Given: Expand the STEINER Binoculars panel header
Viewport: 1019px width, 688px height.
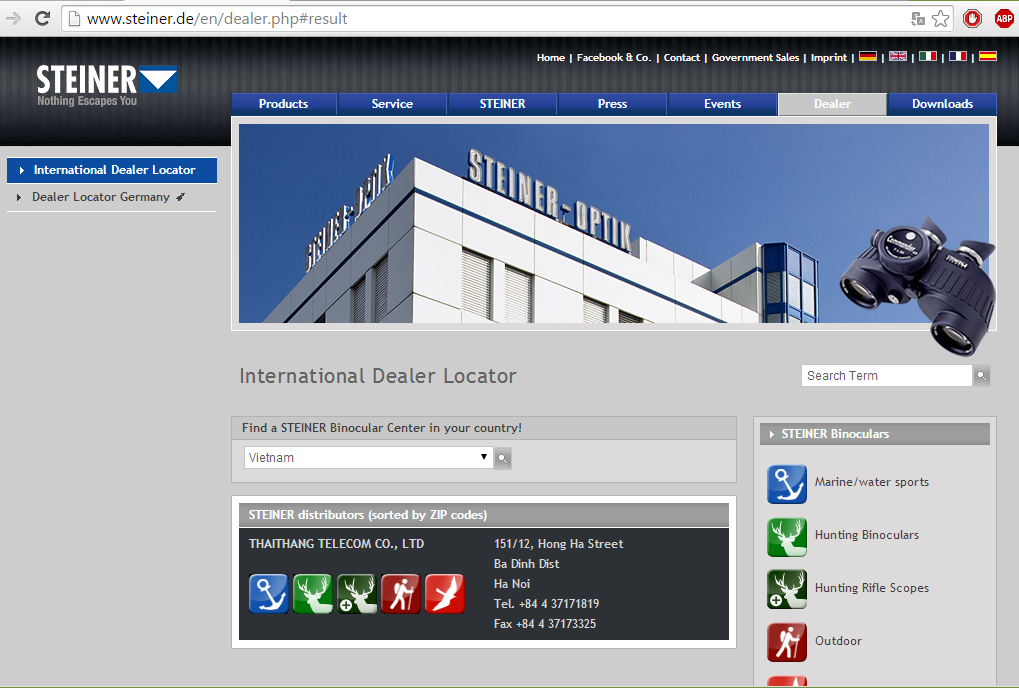Looking at the screenshot, I should tap(875, 434).
